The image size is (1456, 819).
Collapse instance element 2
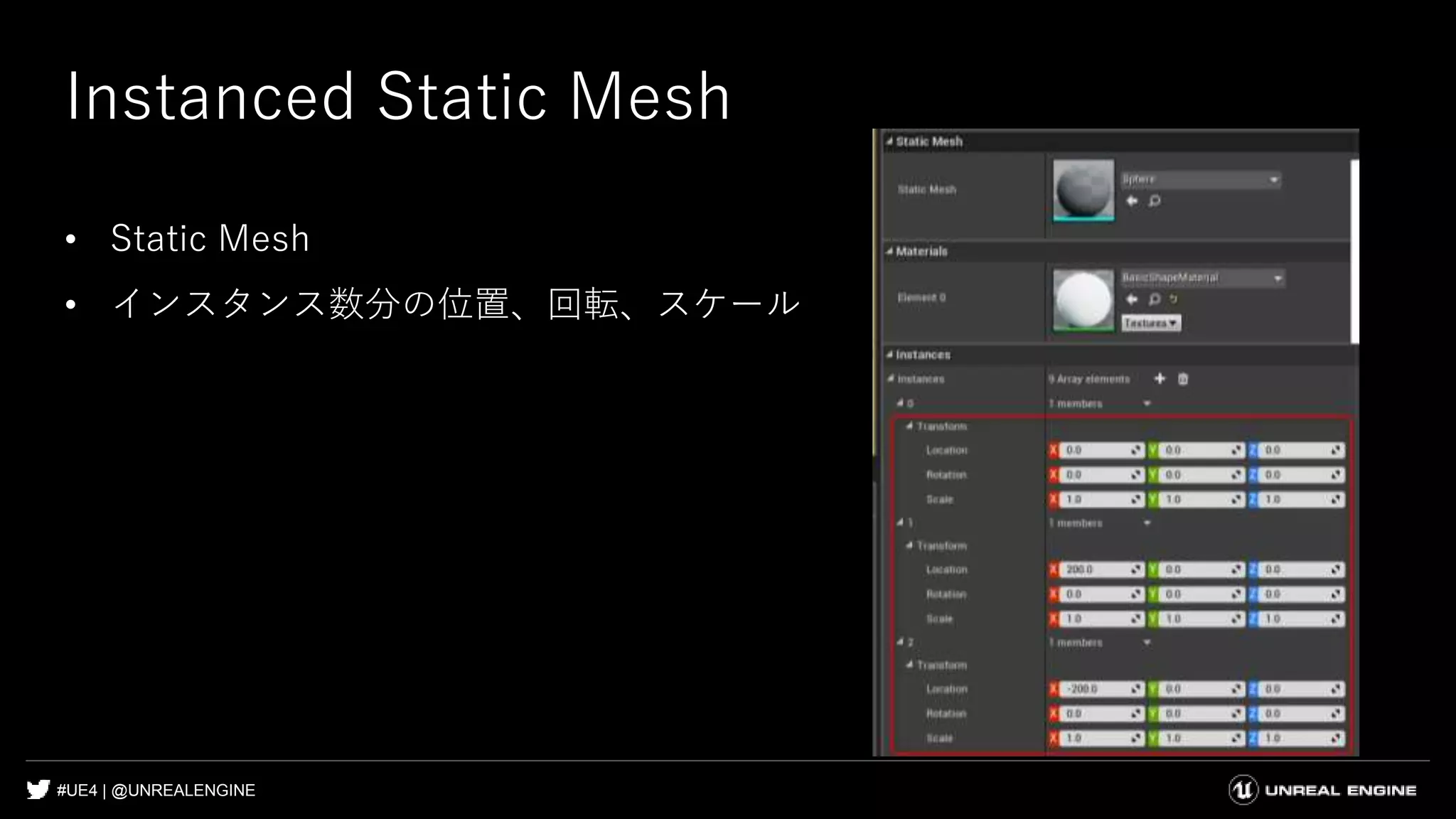tap(900, 642)
